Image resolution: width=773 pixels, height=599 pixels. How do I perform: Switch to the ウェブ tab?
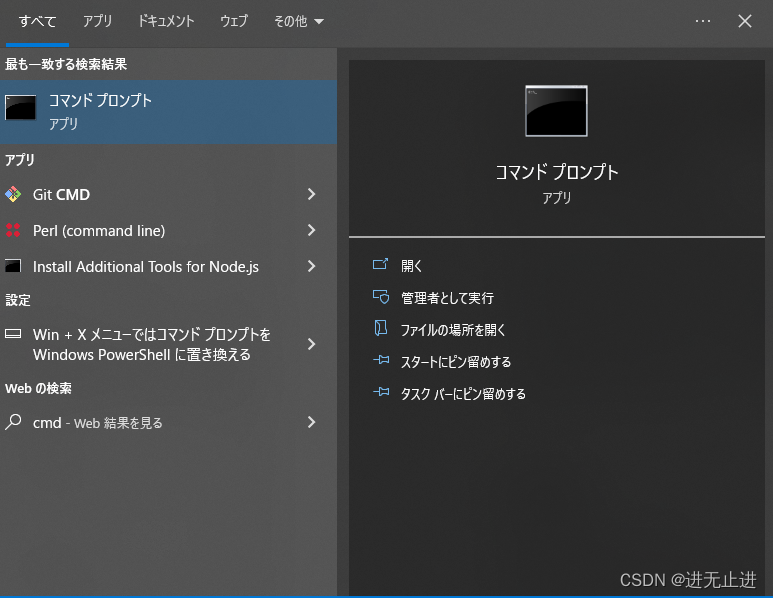click(234, 21)
